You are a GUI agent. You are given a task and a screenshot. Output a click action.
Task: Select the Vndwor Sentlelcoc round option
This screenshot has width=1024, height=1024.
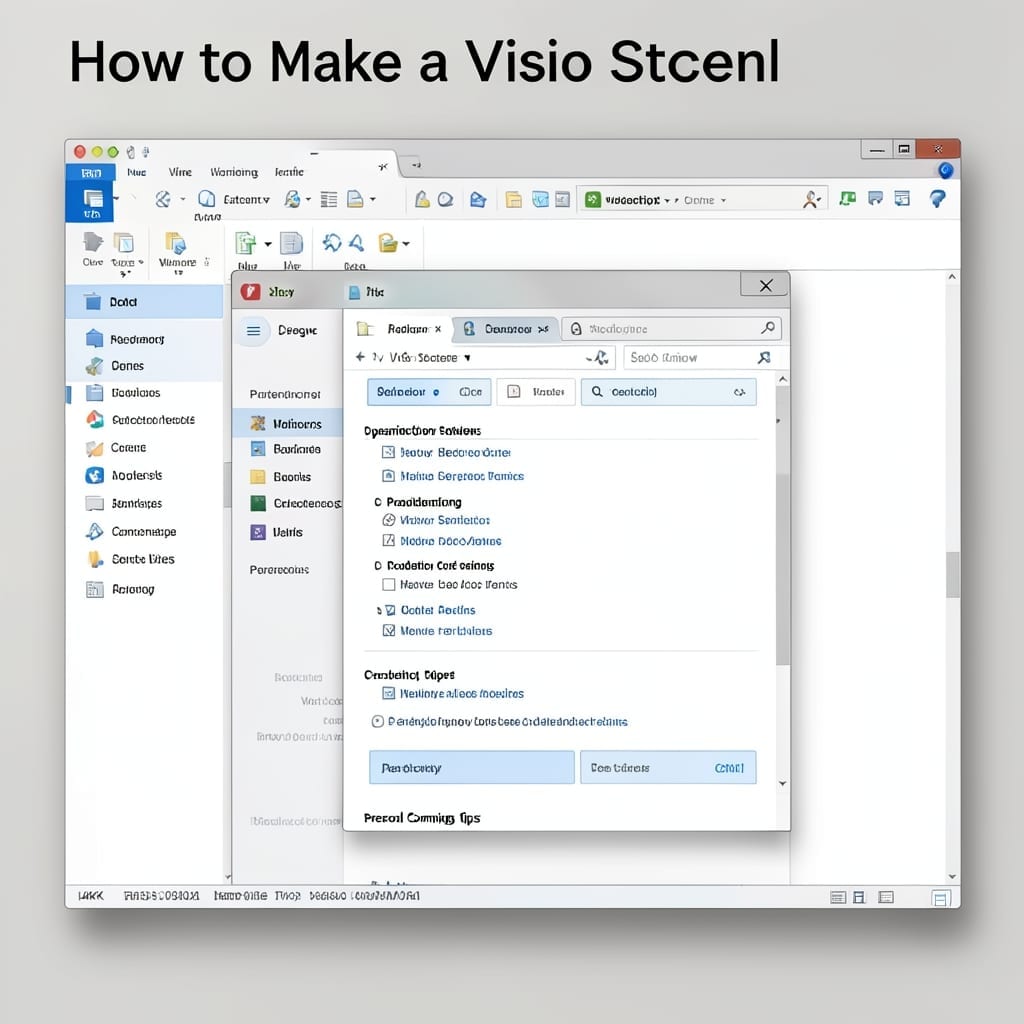[x=389, y=520]
